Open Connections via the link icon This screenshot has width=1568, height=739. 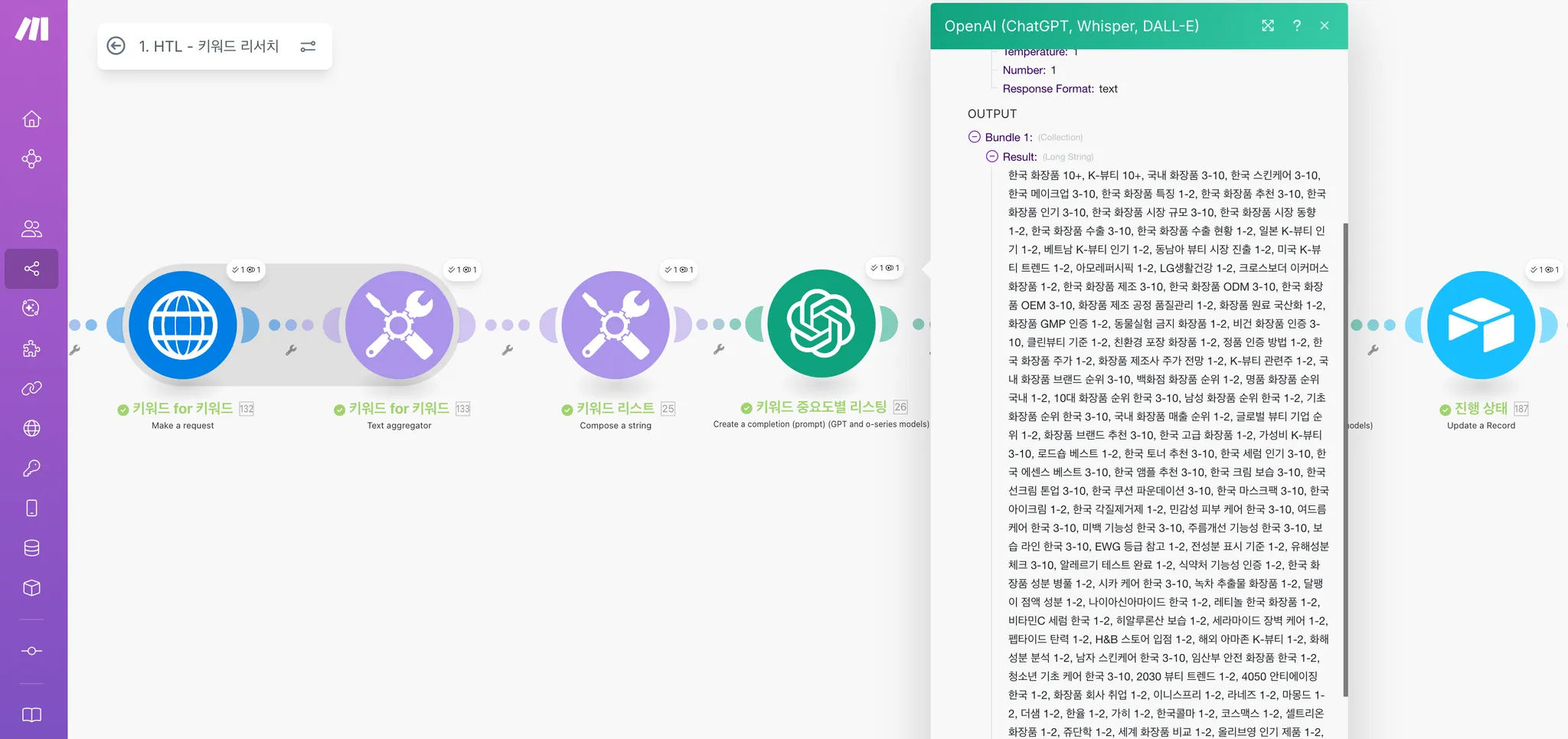coord(31,388)
